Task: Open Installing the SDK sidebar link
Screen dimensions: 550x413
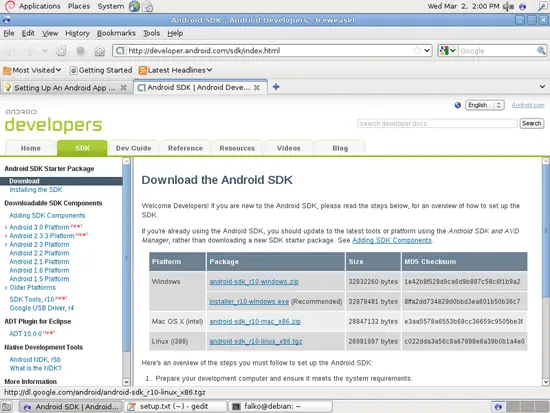Action: [x=36, y=190]
